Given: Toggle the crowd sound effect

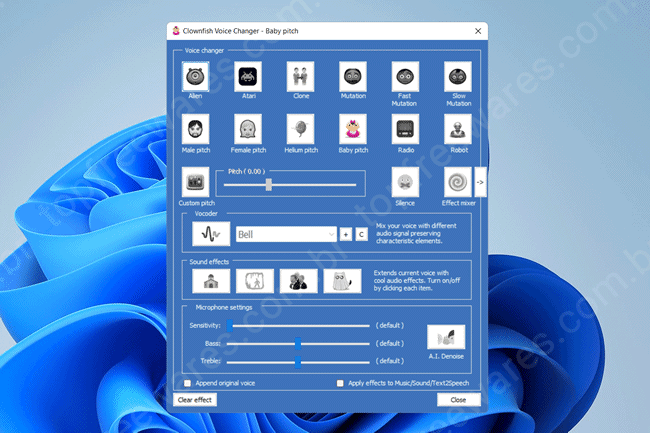Looking at the screenshot, I should [298, 281].
